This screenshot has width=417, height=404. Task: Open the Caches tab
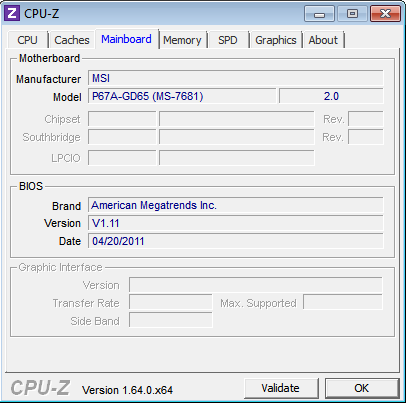tap(72, 40)
